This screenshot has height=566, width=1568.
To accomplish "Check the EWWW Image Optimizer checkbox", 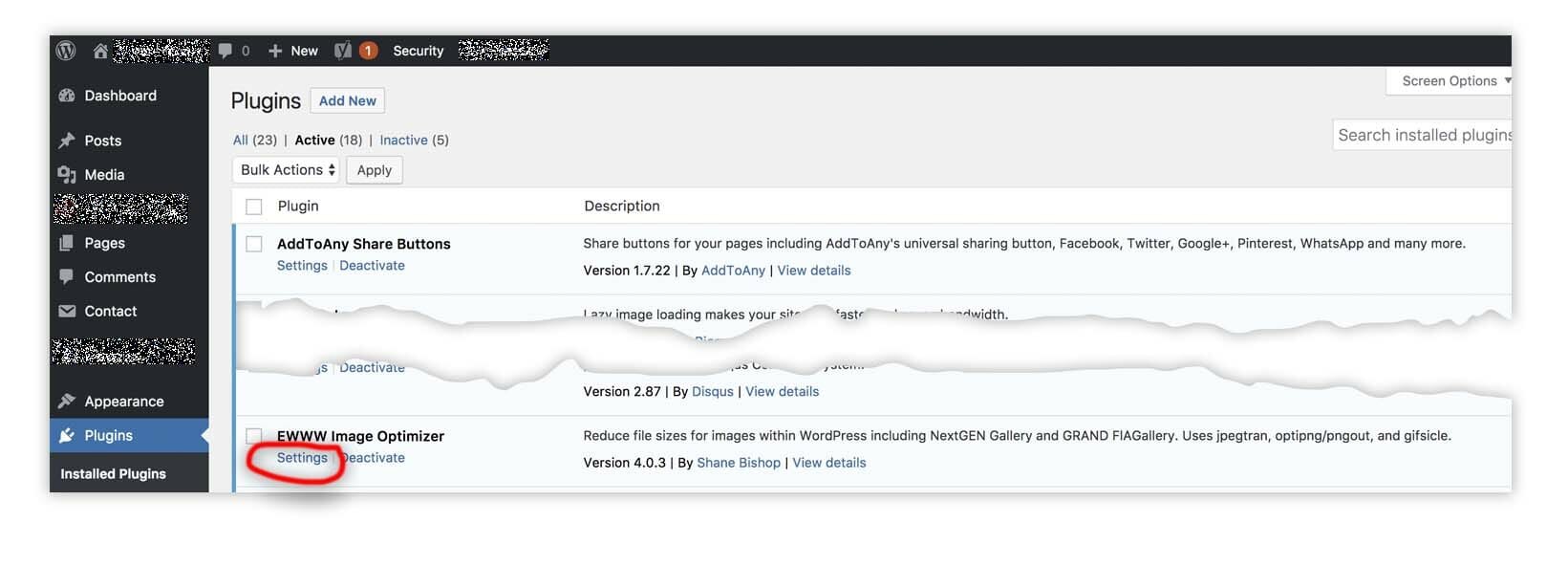I will click(253, 436).
